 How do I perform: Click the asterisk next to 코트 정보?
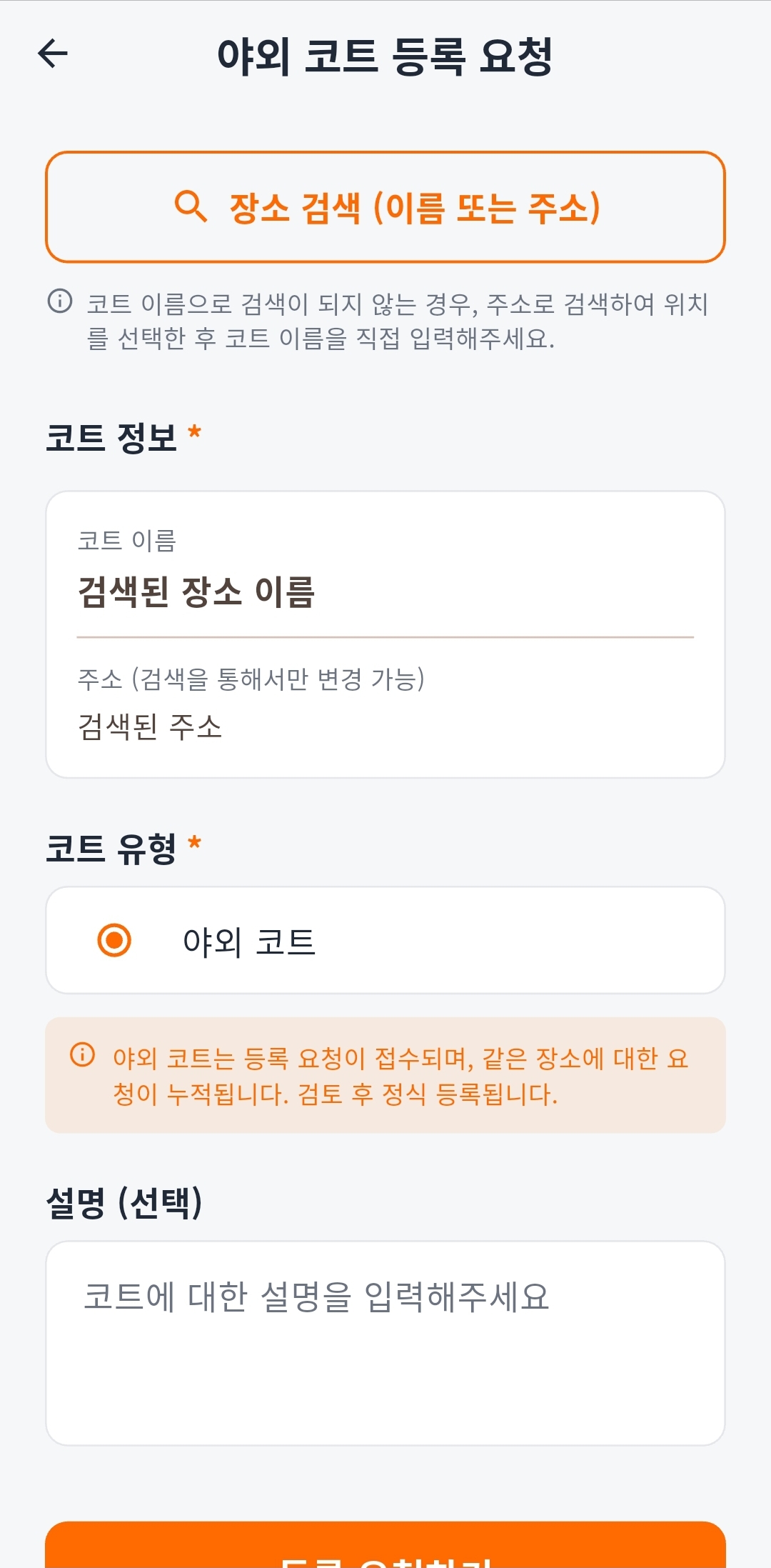tap(194, 432)
